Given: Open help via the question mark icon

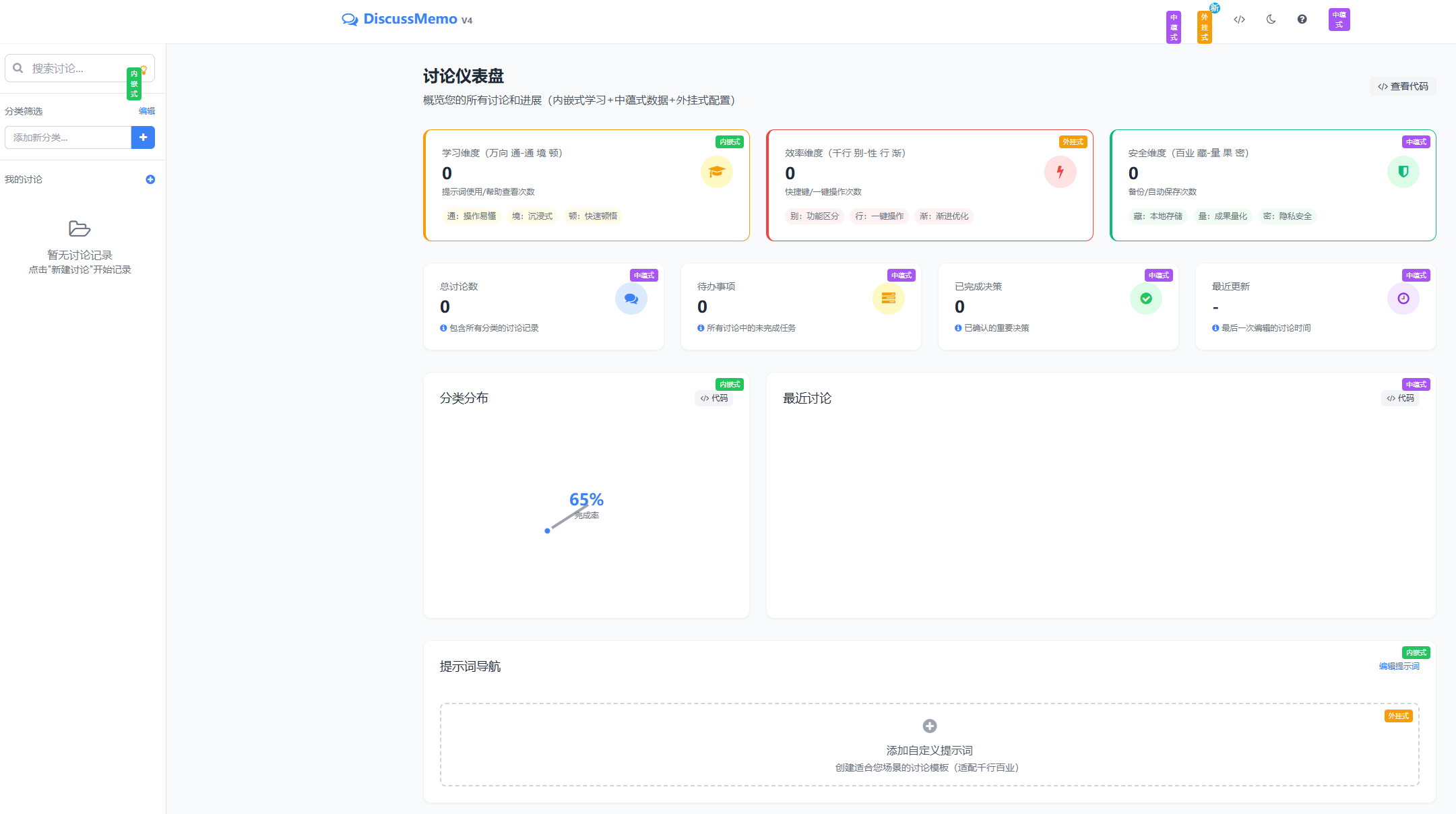Looking at the screenshot, I should click(x=1302, y=20).
